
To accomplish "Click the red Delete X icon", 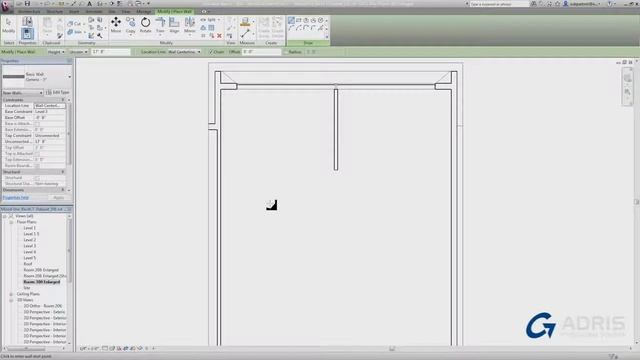I will click(x=219, y=36).
